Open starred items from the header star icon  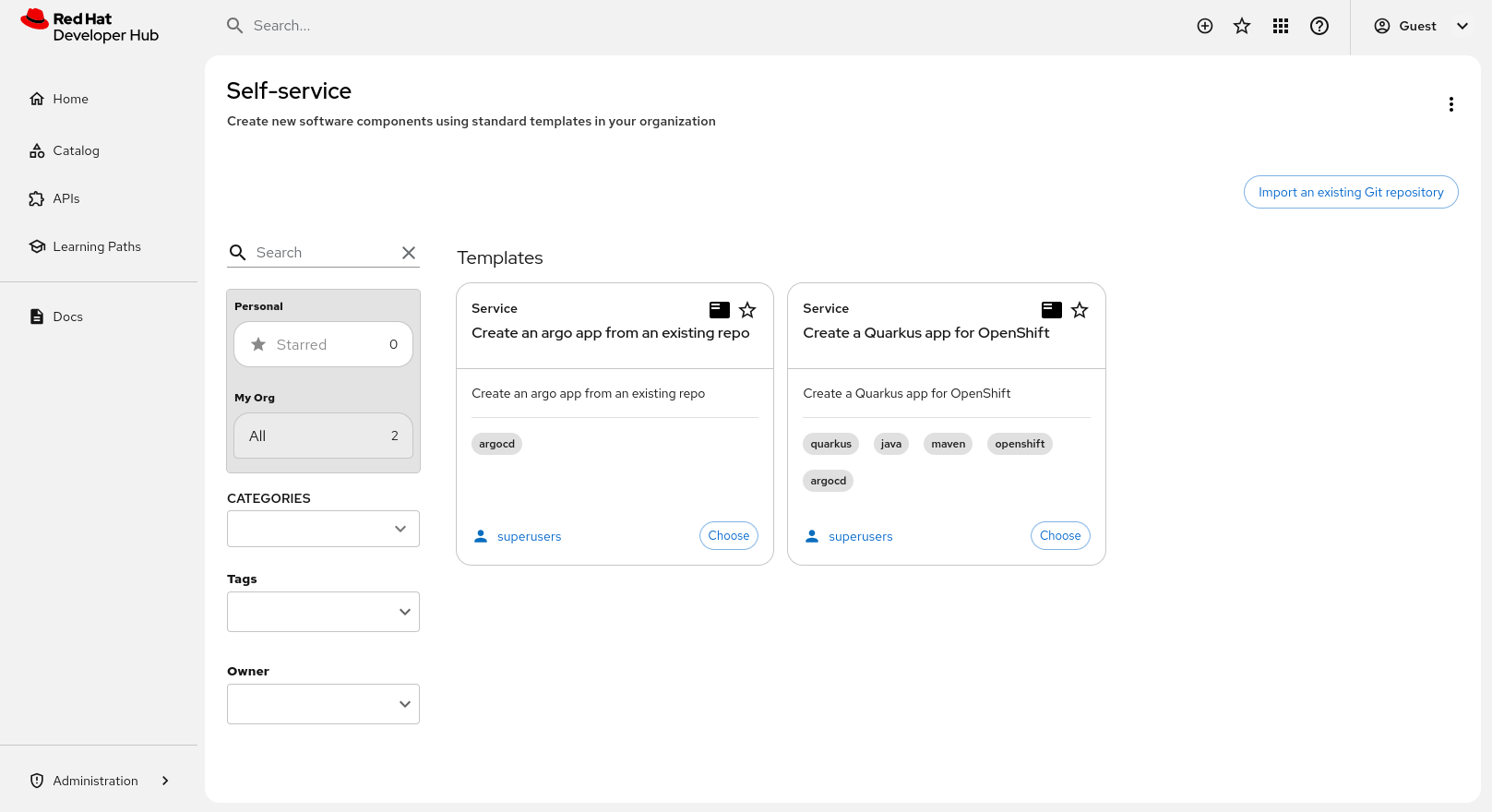click(1242, 26)
